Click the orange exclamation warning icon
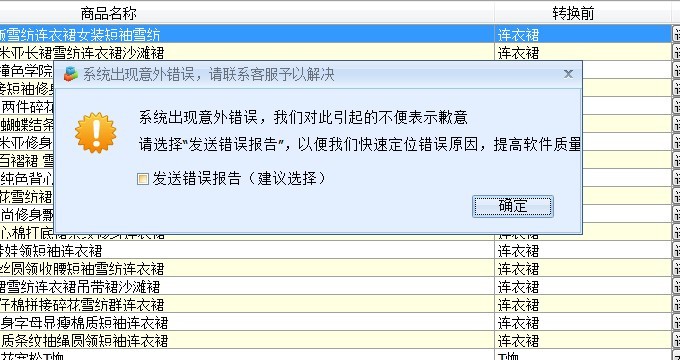 tap(95, 133)
